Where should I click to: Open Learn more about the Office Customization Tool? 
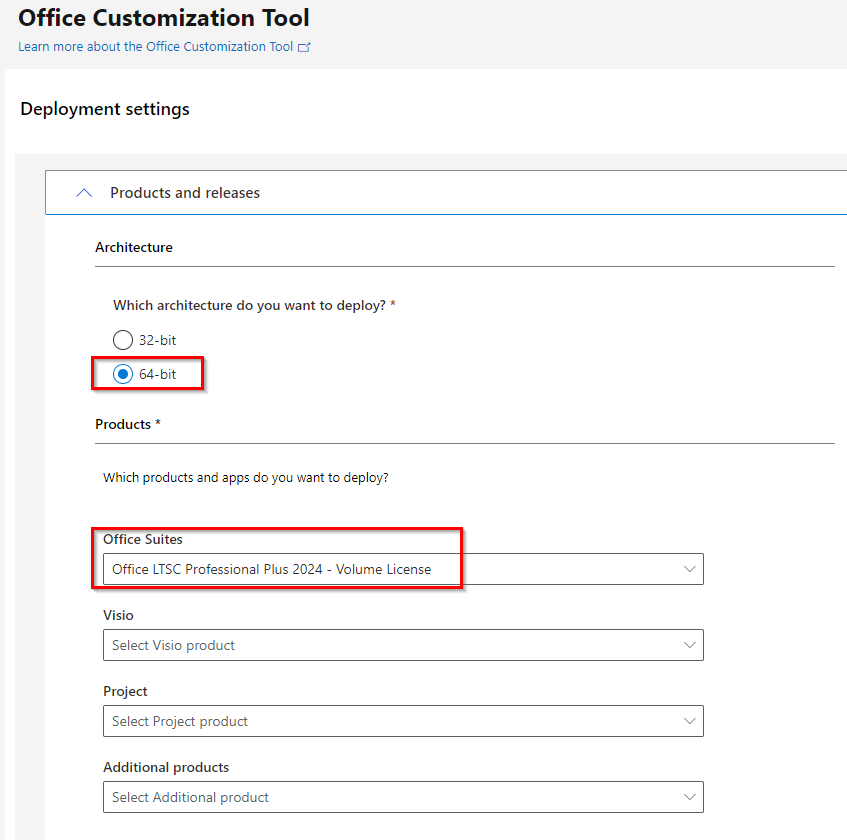156,47
